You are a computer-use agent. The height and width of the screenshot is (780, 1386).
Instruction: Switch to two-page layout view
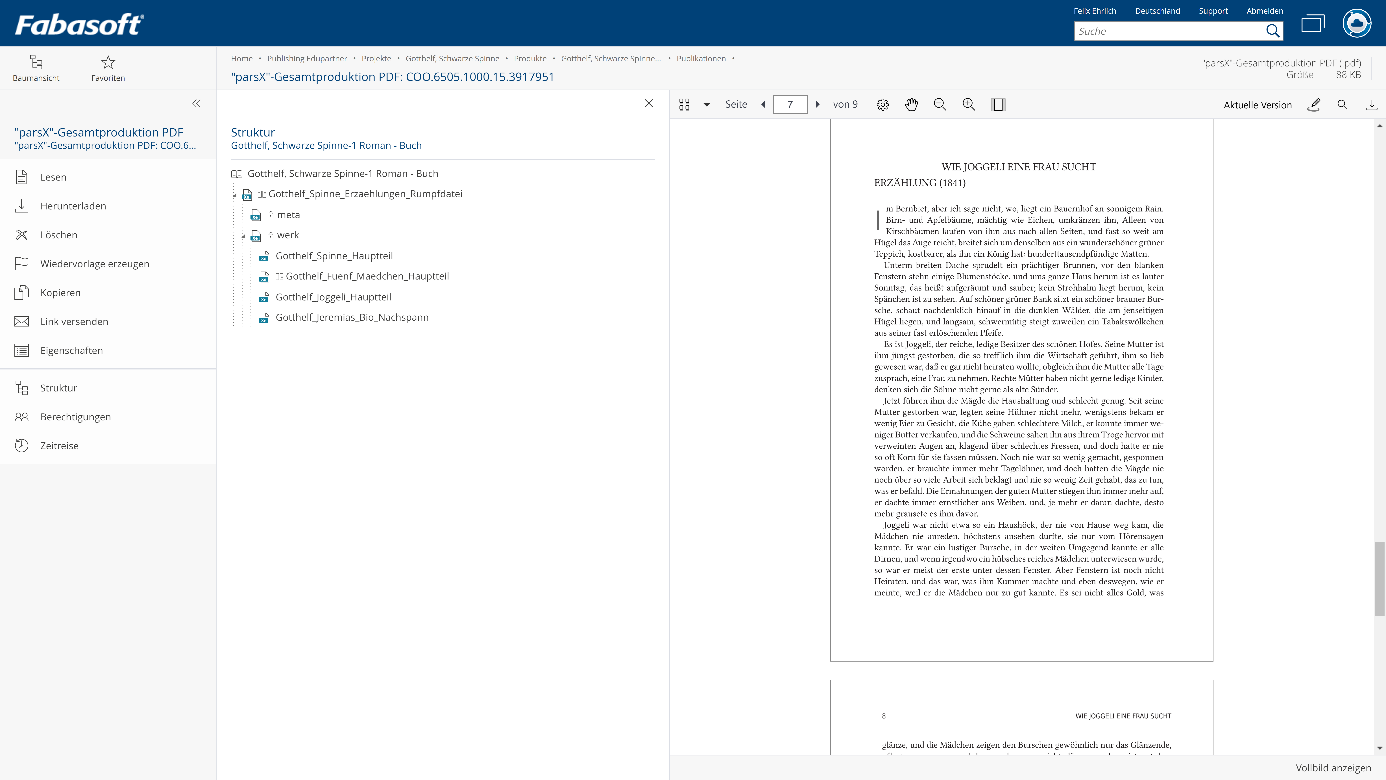click(x=997, y=103)
